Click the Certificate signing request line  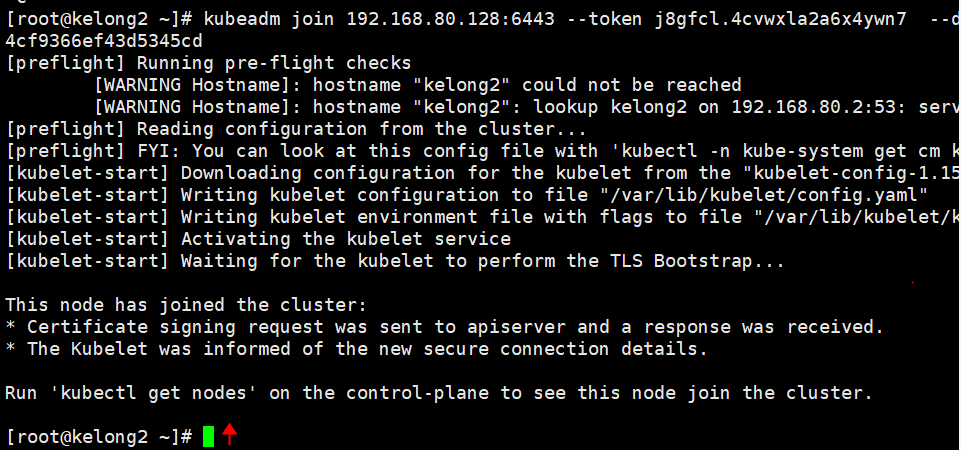tap(445, 327)
